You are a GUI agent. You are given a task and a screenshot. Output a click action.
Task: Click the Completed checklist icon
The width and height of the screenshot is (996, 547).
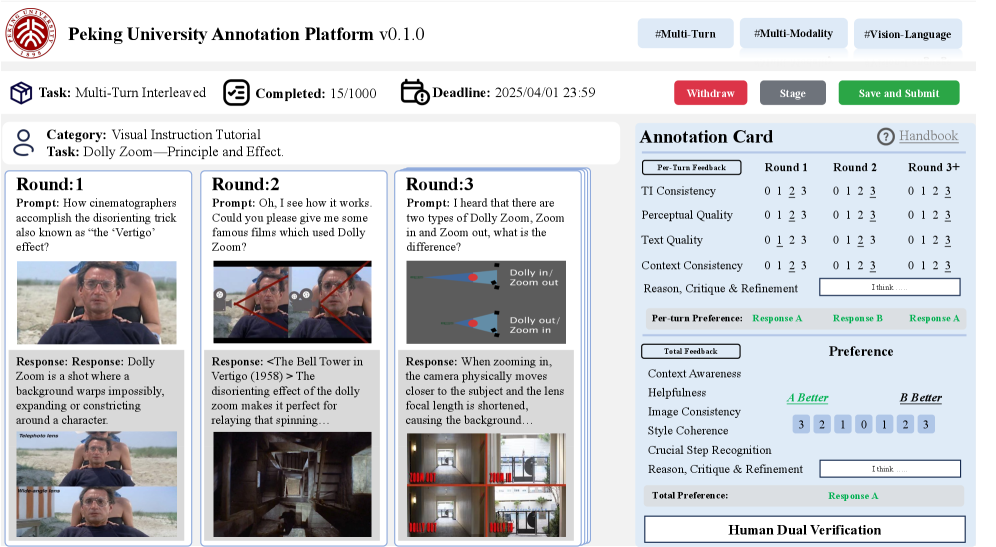click(236, 93)
